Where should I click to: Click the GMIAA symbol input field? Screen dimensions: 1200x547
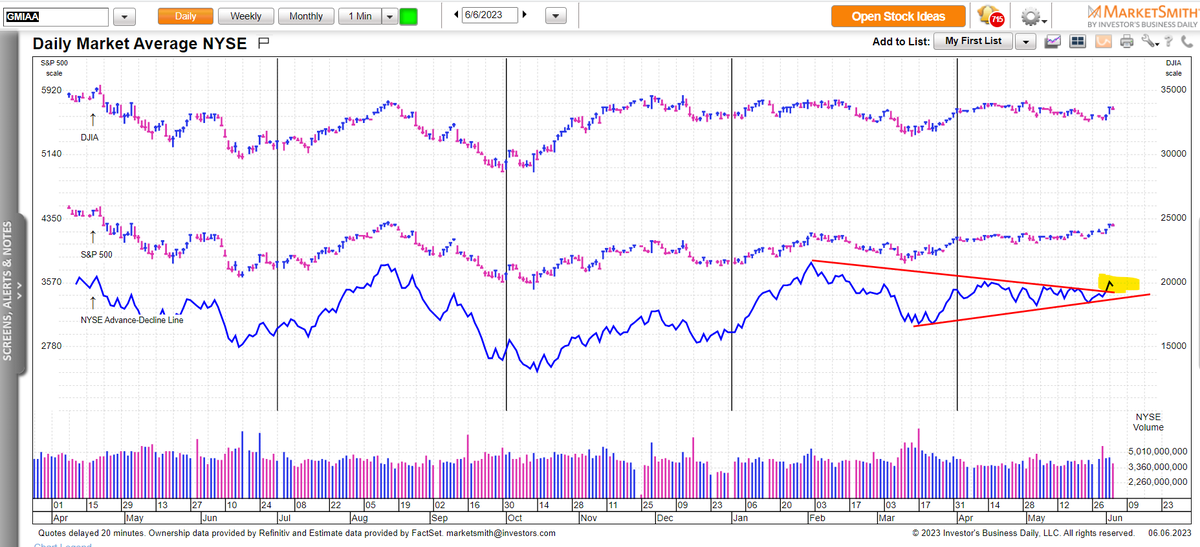(55, 17)
